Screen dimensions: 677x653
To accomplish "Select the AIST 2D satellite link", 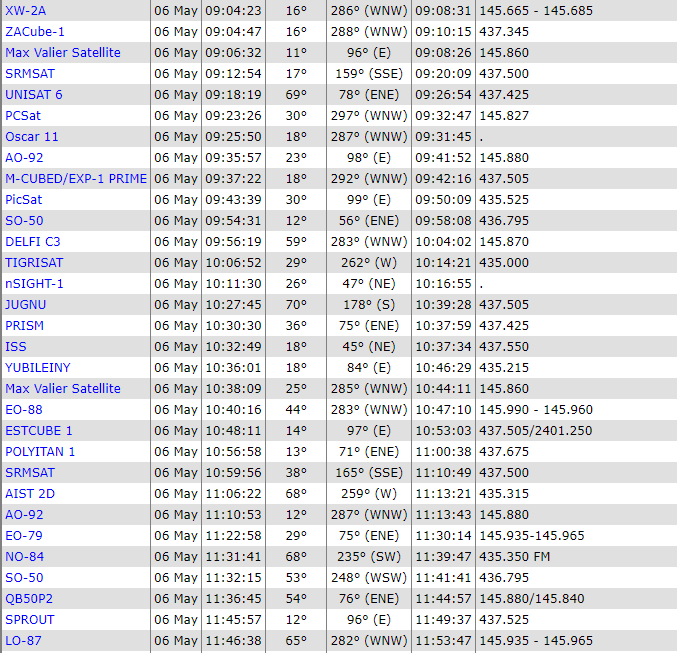I will 30,494.
